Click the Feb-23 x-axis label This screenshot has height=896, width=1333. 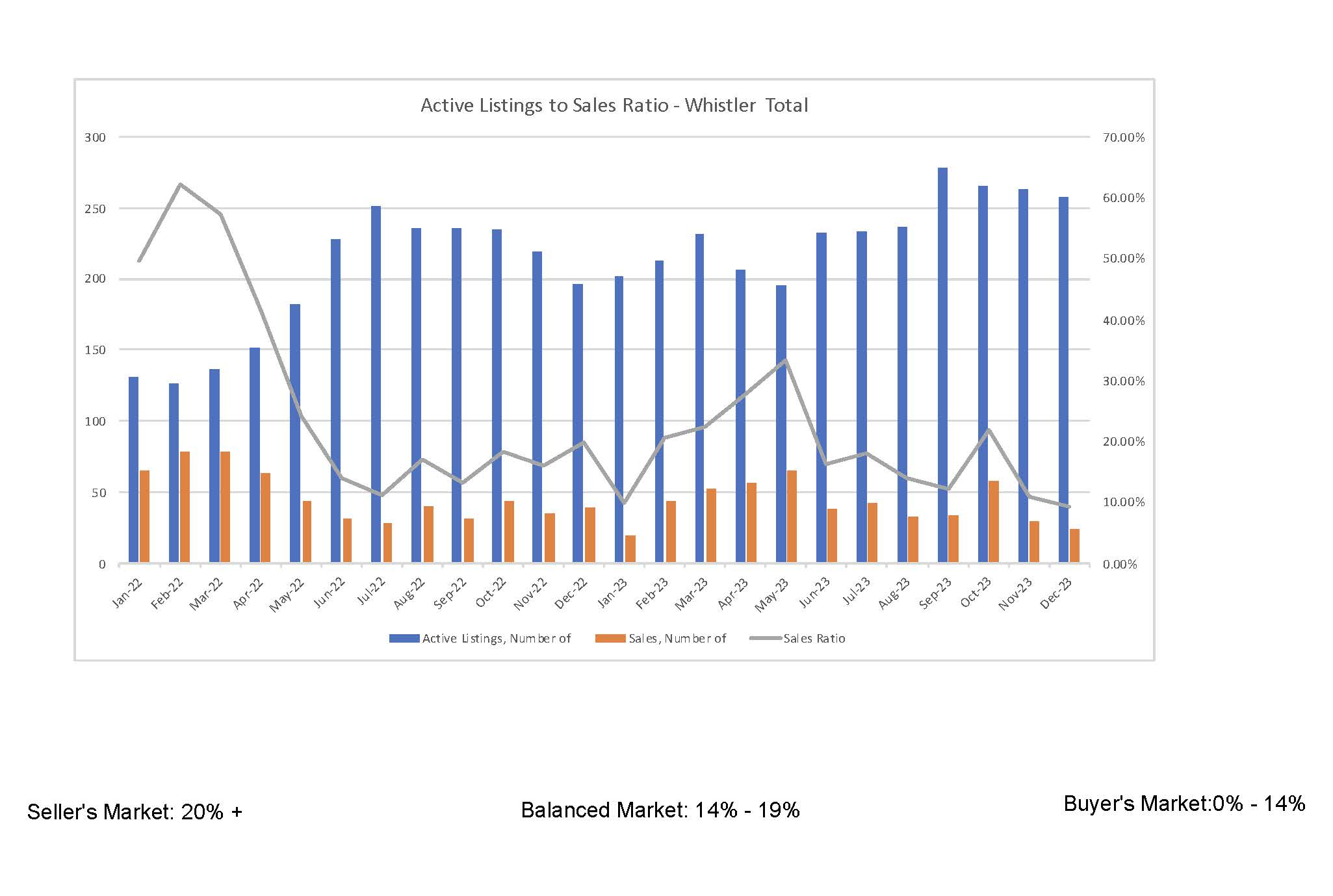[x=653, y=593]
